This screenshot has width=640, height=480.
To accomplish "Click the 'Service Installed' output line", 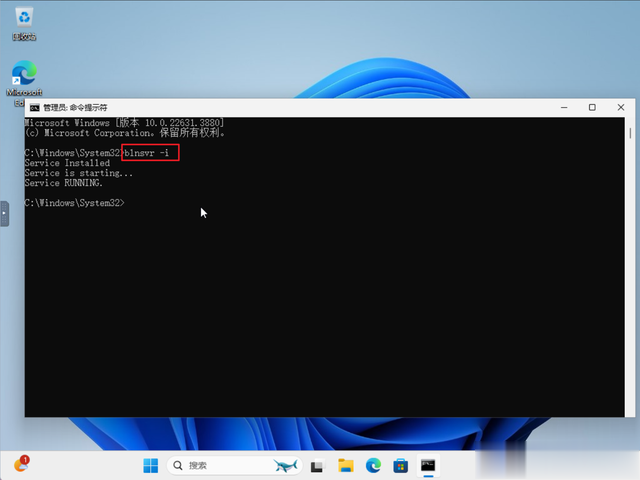I will click(x=67, y=163).
